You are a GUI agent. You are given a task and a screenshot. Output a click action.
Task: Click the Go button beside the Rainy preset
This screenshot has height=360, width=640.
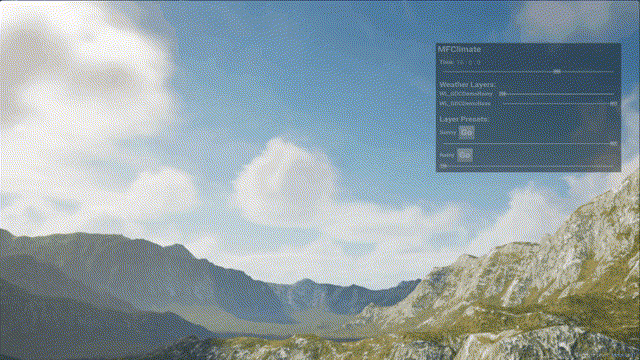tap(465, 155)
